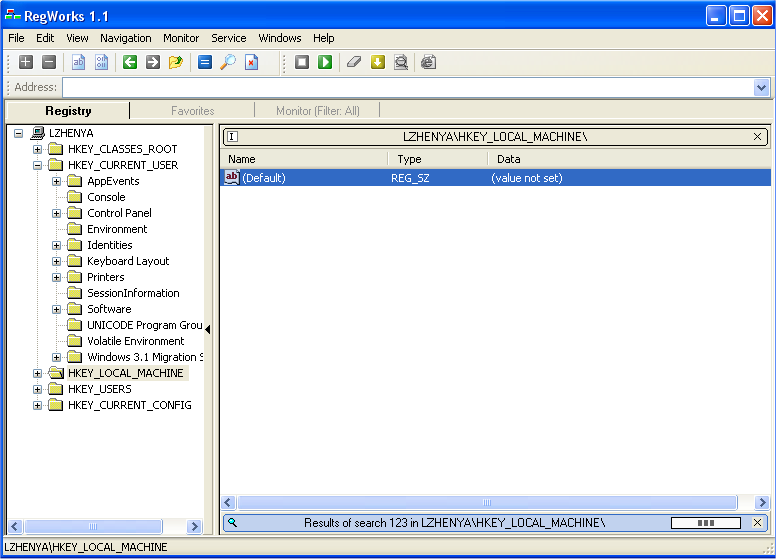Viewport: 776px width, 559px height.
Task: Sort by the Data column header
Action: coord(629,159)
